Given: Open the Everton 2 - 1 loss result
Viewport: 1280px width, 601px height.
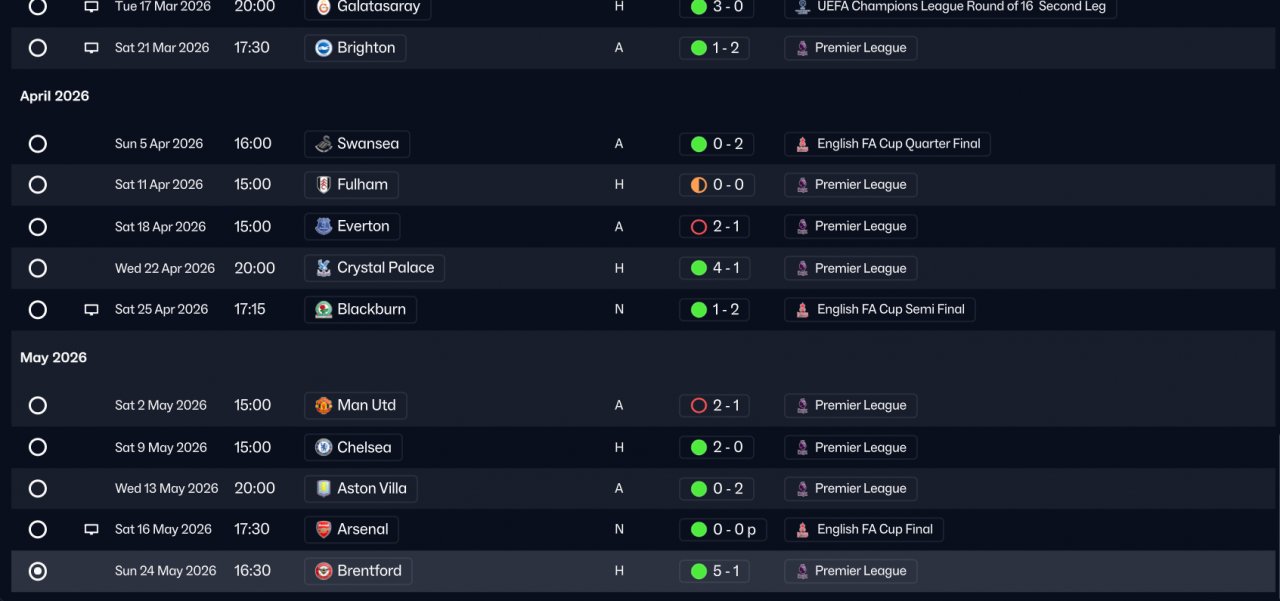Looking at the screenshot, I should point(715,227).
